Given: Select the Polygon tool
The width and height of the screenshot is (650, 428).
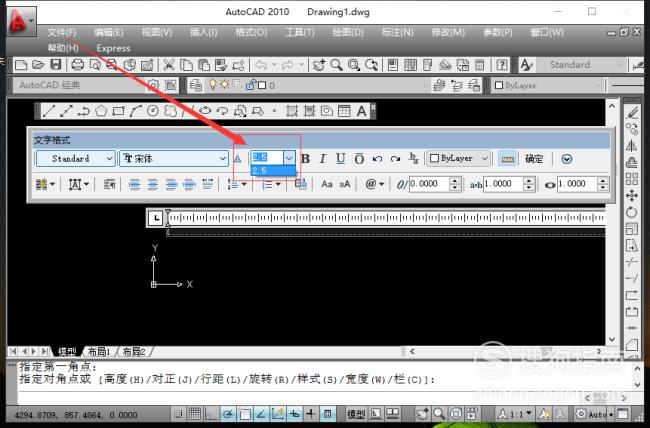Looking at the screenshot, I should (x=101, y=111).
